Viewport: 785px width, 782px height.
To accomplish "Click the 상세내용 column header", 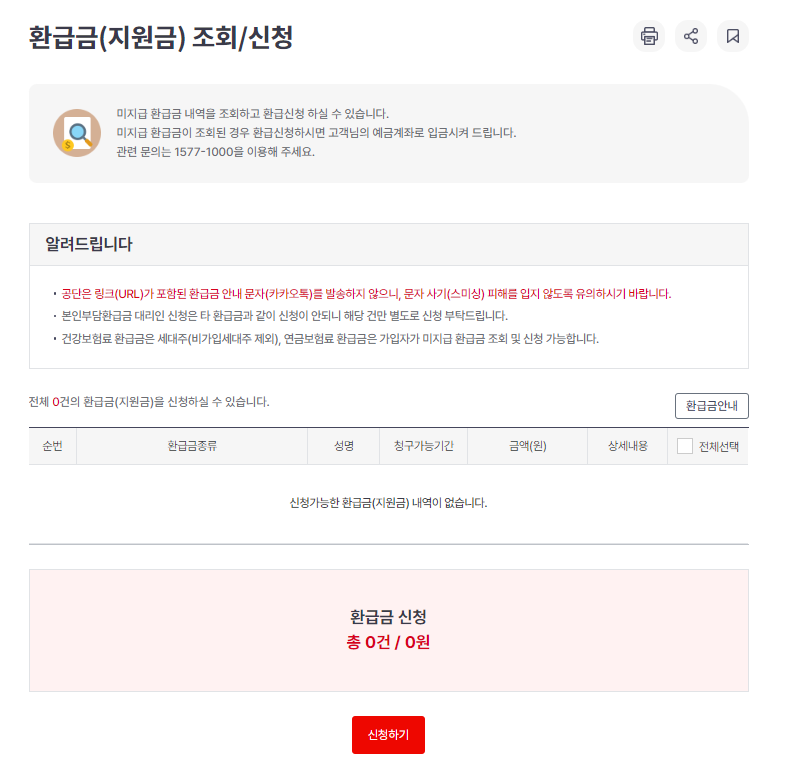I will [627, 446].
